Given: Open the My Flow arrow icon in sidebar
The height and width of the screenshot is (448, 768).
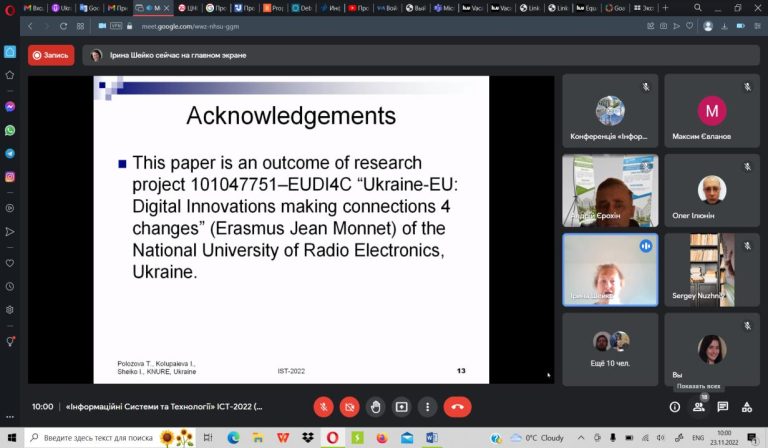Looking at the screenshot, I should [x=10, y=232].
